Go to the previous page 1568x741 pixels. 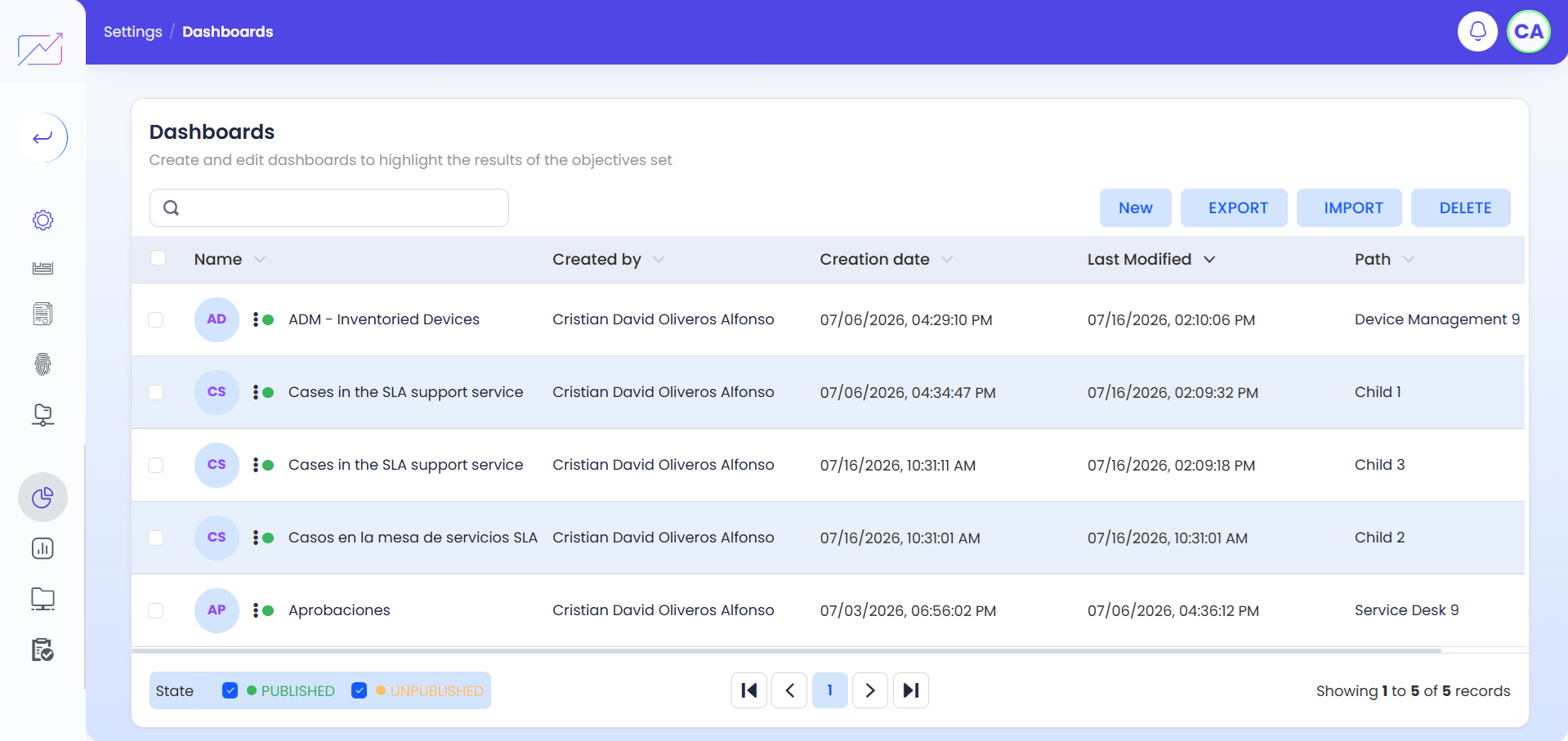789,690
